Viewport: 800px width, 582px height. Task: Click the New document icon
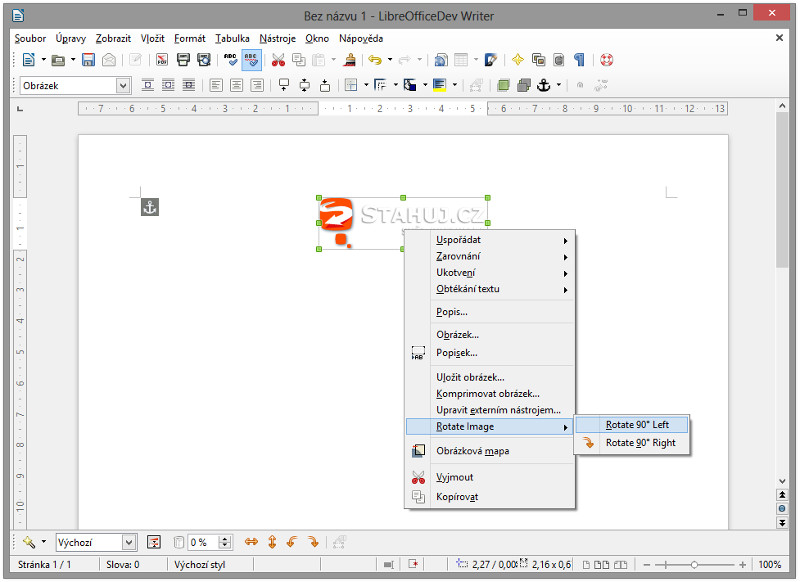click(x=29, y=60)
